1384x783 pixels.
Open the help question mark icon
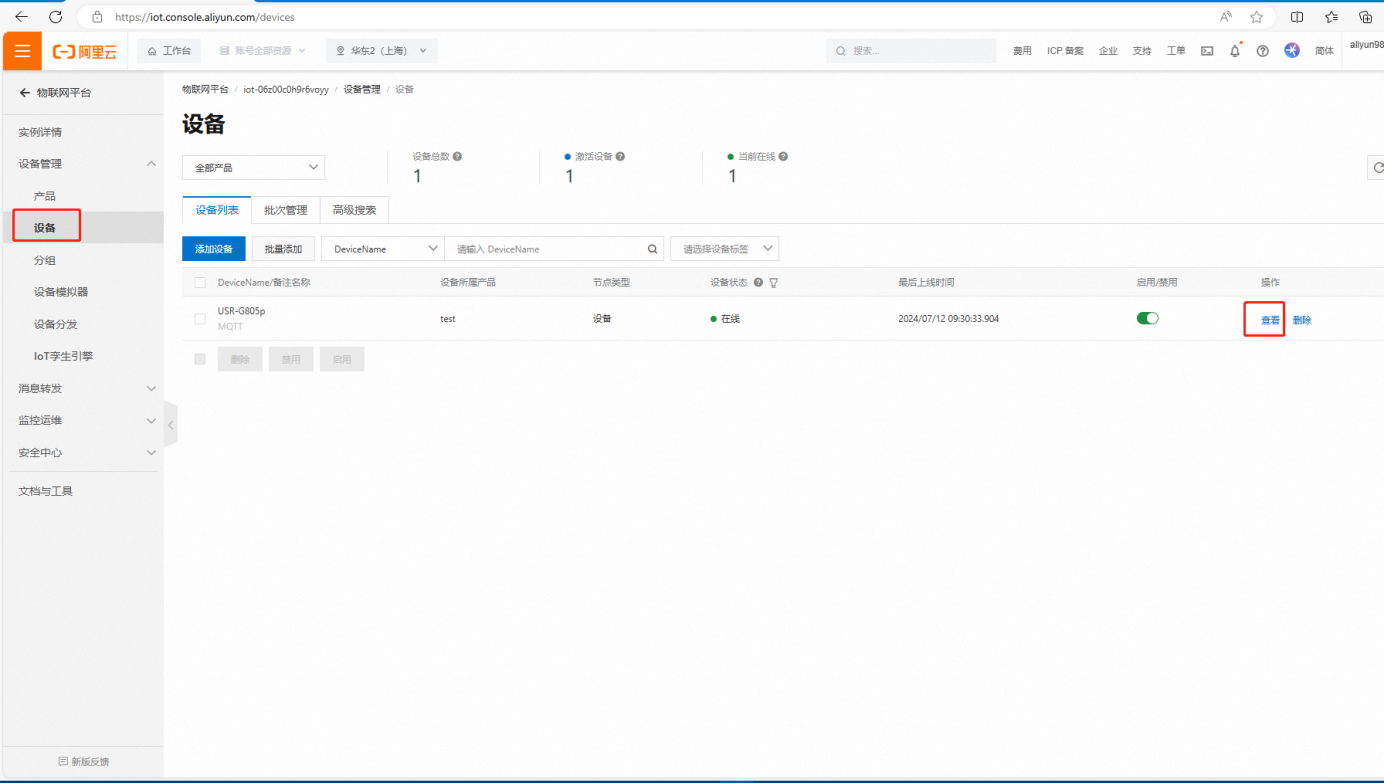coord(1263,51)
